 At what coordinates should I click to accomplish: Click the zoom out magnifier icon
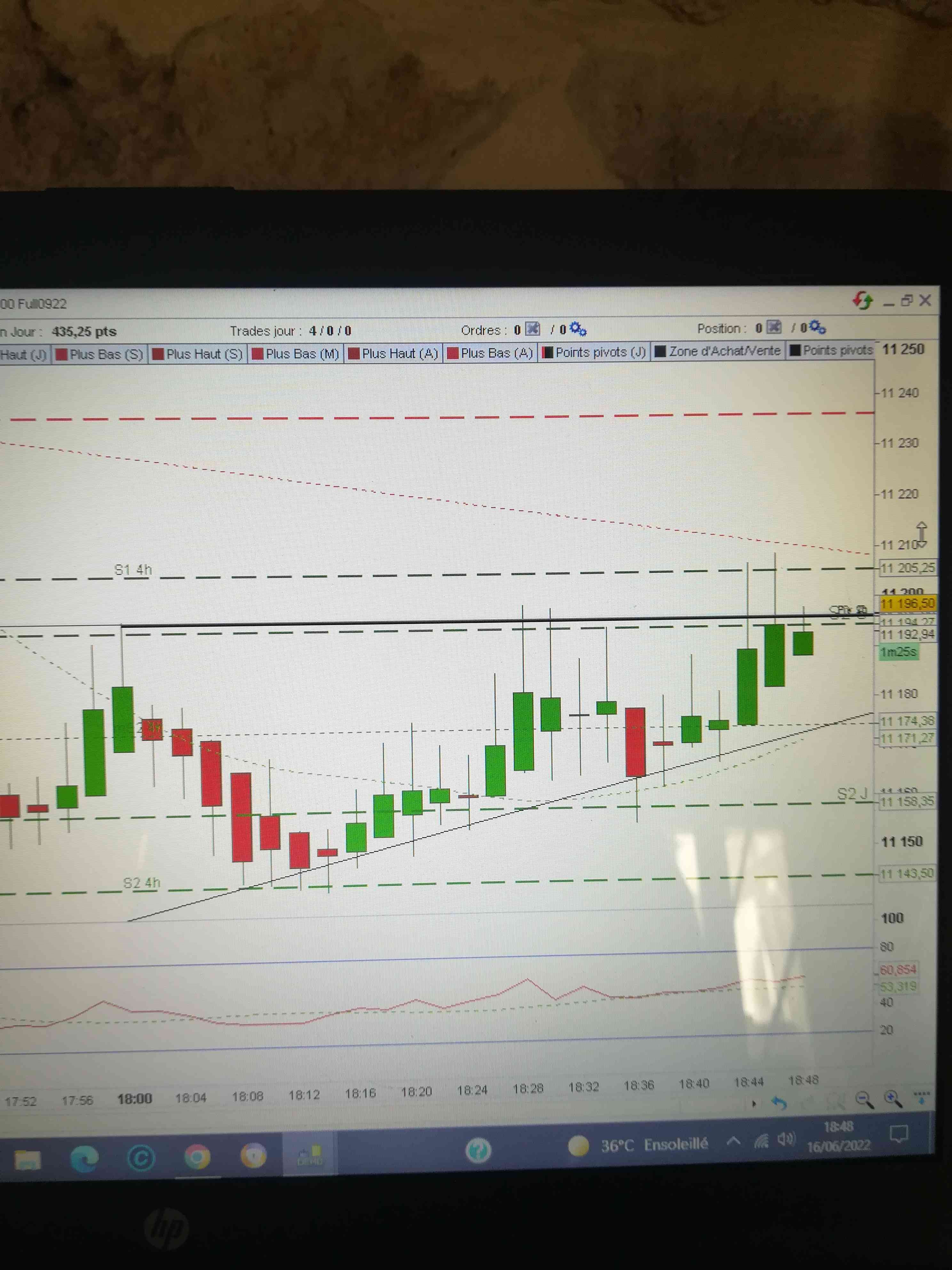click(864, 1099)
